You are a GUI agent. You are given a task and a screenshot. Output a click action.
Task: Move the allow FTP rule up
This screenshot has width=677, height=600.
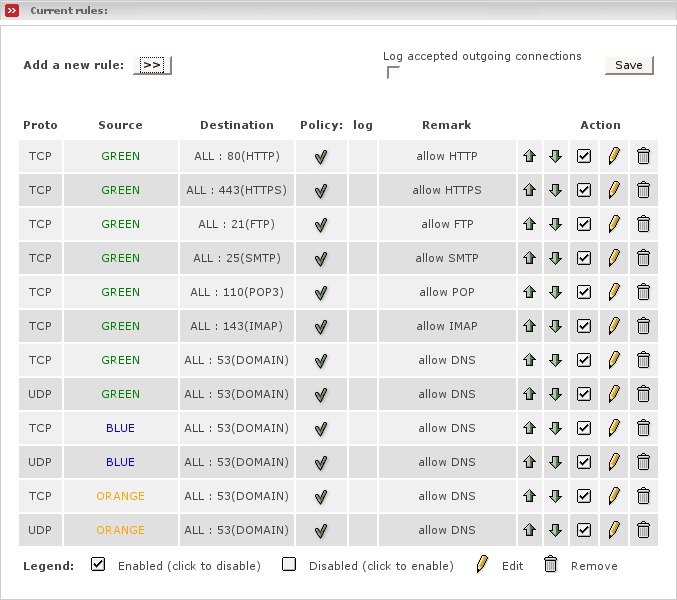click(x=530, y=224)
